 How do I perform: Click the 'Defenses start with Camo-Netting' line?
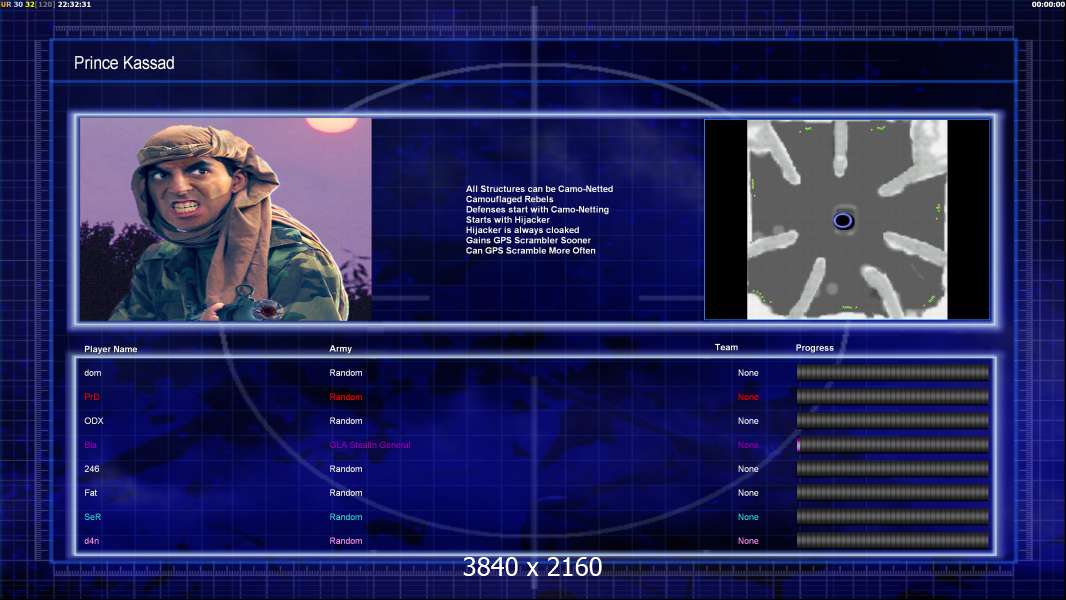[x=537, y=209]
